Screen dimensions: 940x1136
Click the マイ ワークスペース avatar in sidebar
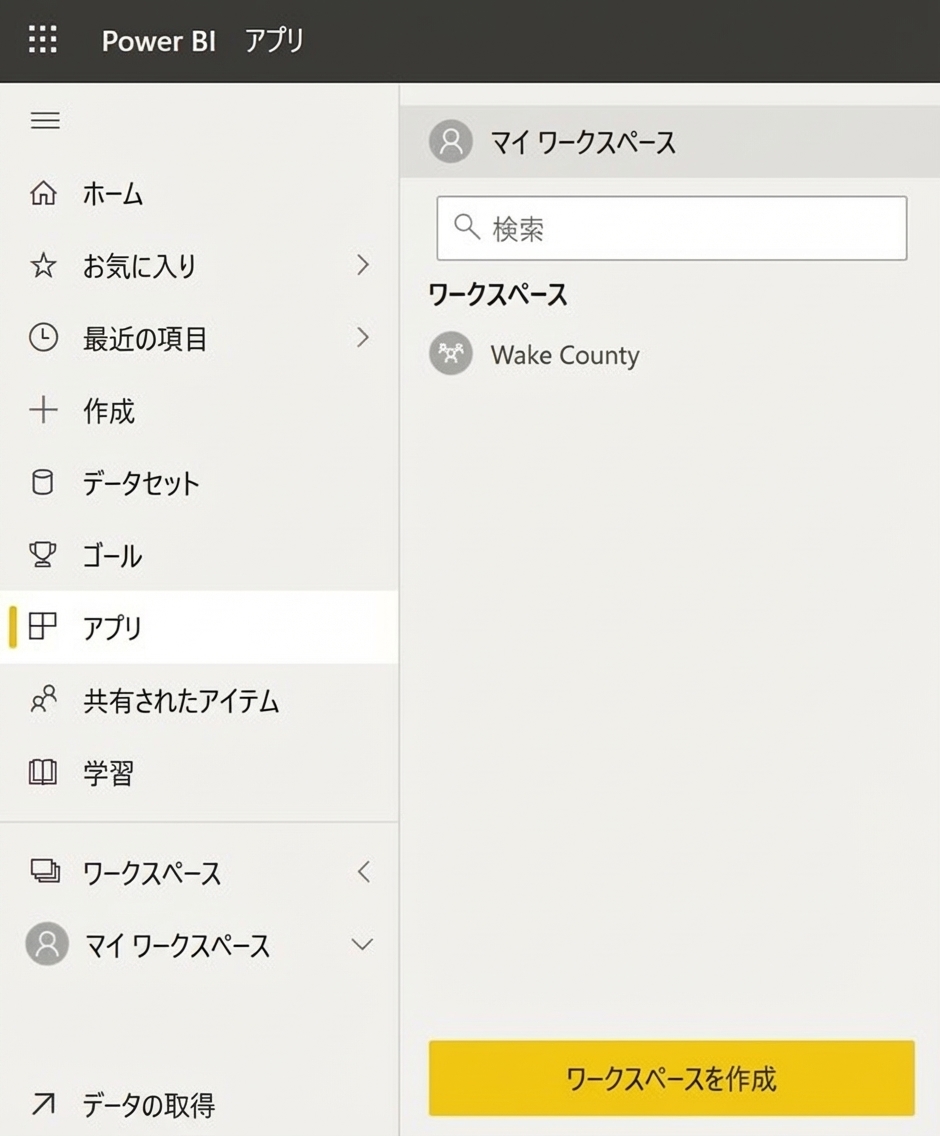point(47,944)
